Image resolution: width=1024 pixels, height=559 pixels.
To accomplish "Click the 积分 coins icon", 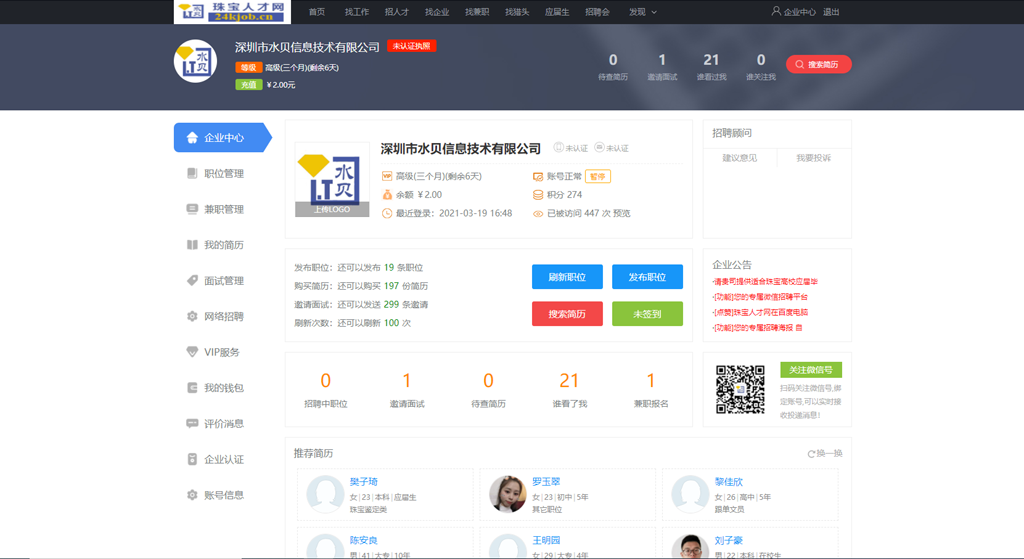I will [538, 195].
